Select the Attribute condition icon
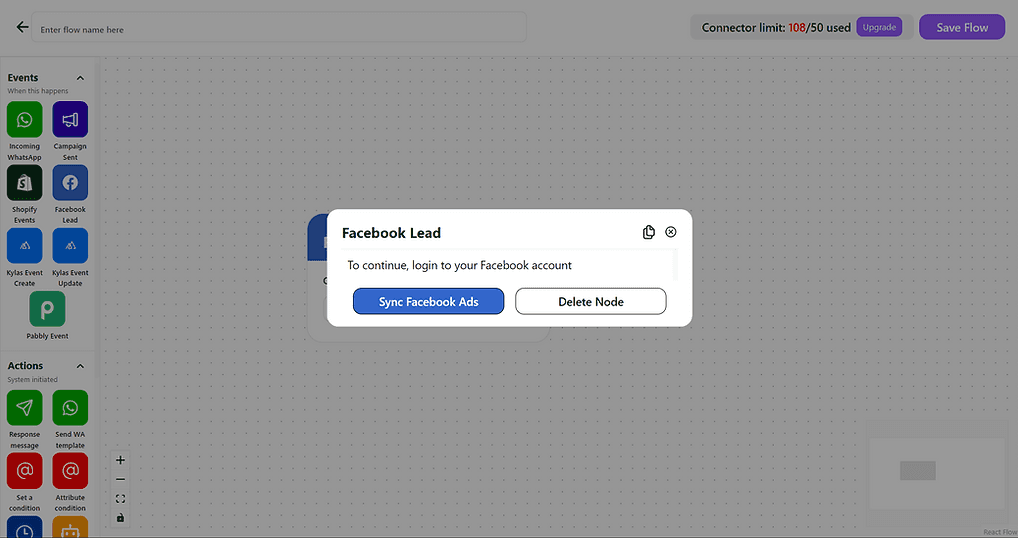The height and width of the screenshot is (538, 1018). [x=70, y=471]
